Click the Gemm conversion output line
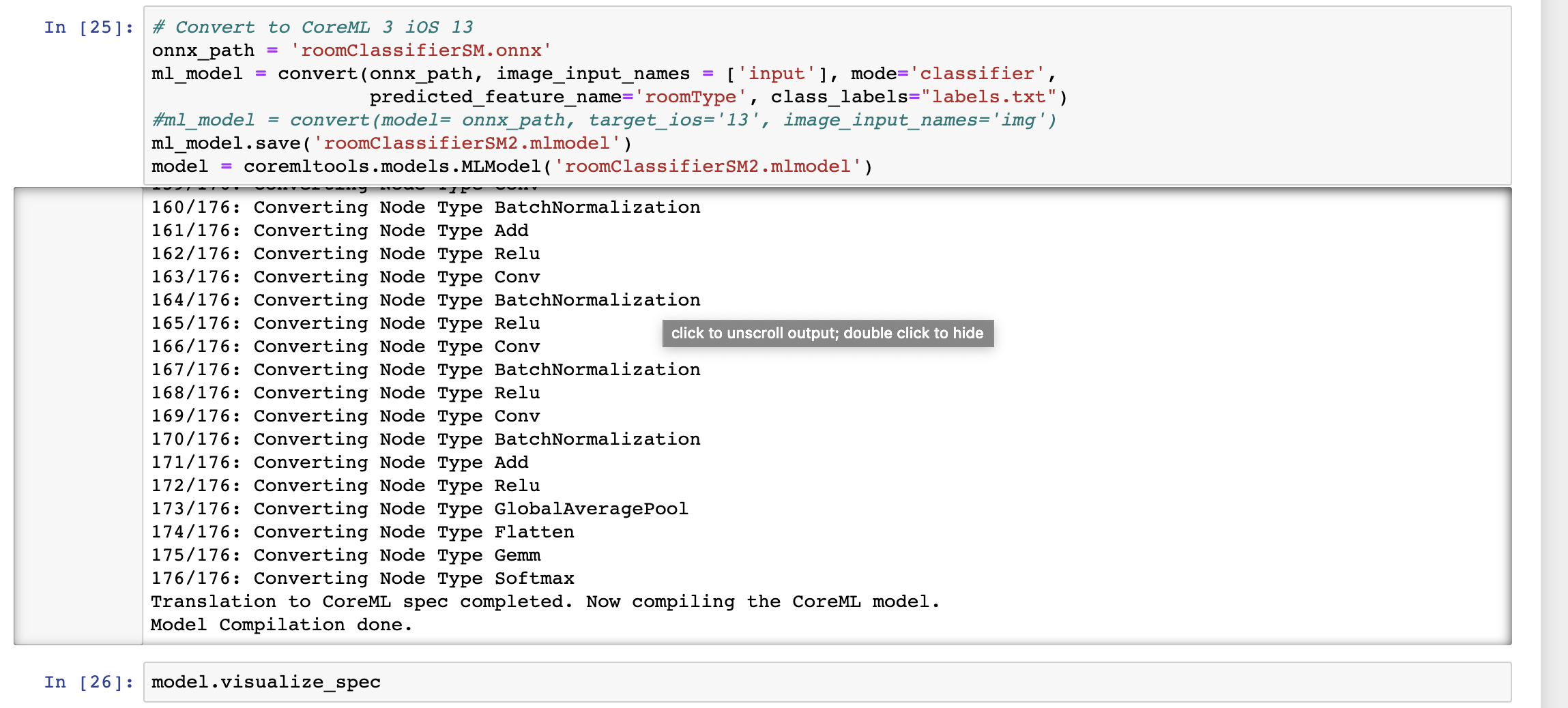The height and width of the screenshot is (708, 1568). 345,555
